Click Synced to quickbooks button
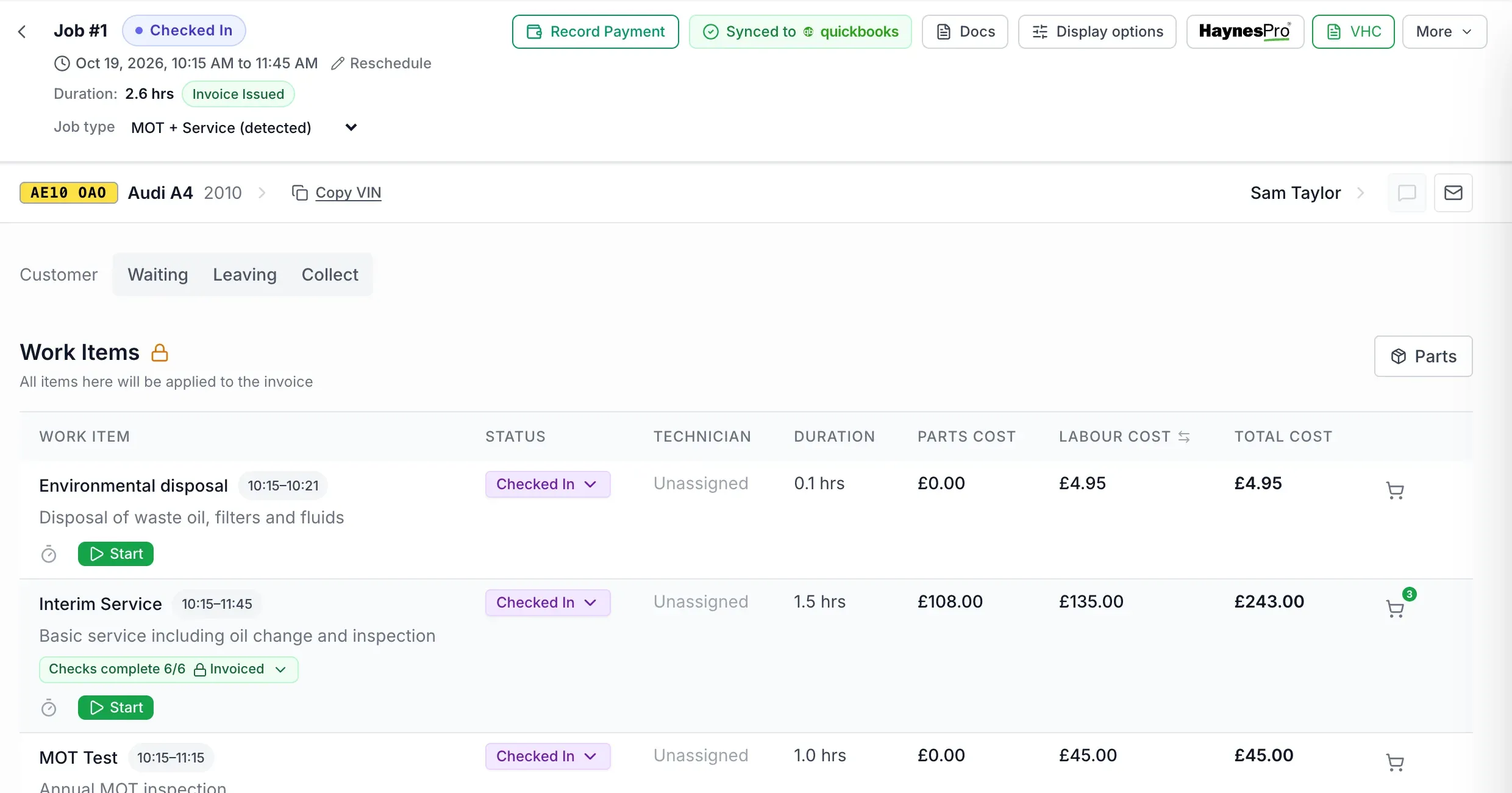Screen dimensions: 1512x793 (800, 32)
